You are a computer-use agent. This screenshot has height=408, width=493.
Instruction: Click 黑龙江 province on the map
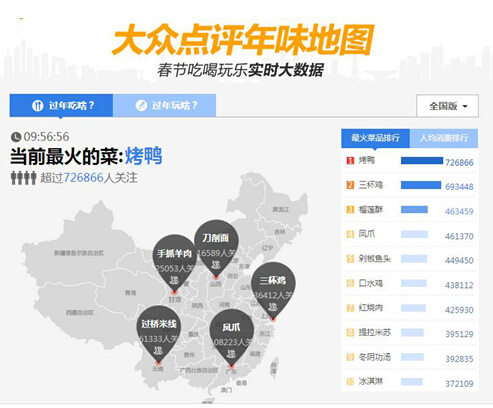(x=281, y=209)
